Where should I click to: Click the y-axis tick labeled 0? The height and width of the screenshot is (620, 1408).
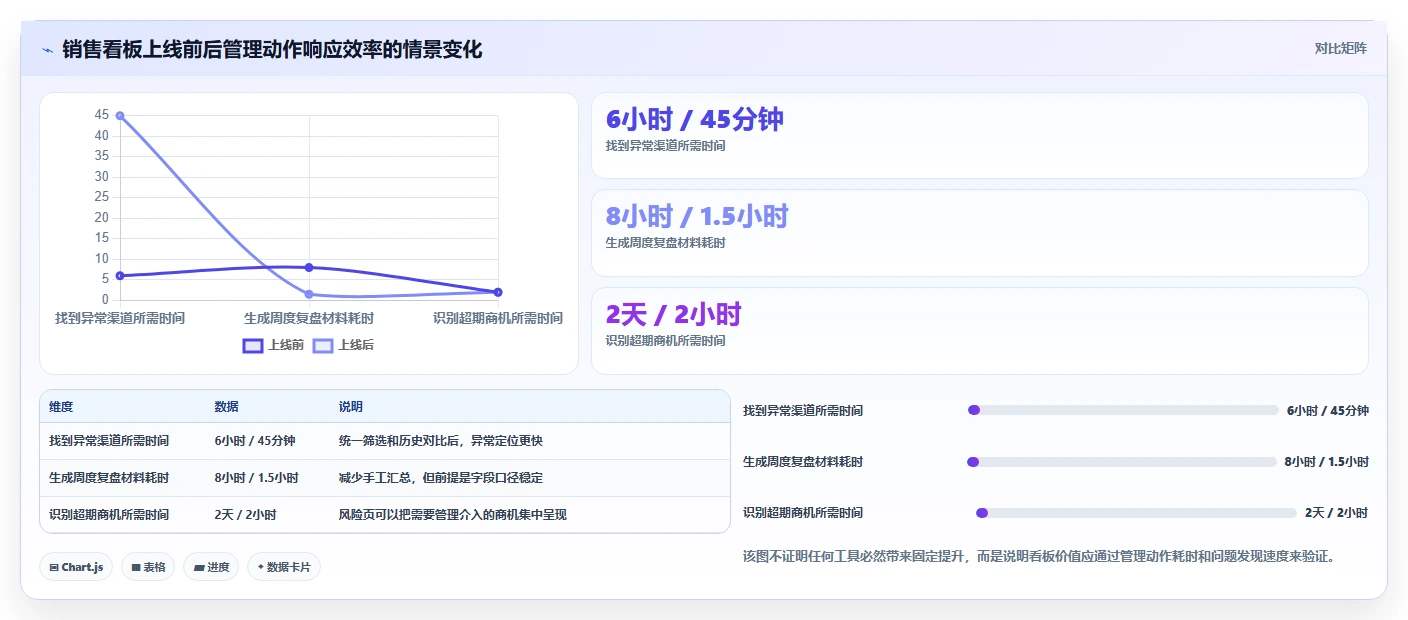[105, 299]
